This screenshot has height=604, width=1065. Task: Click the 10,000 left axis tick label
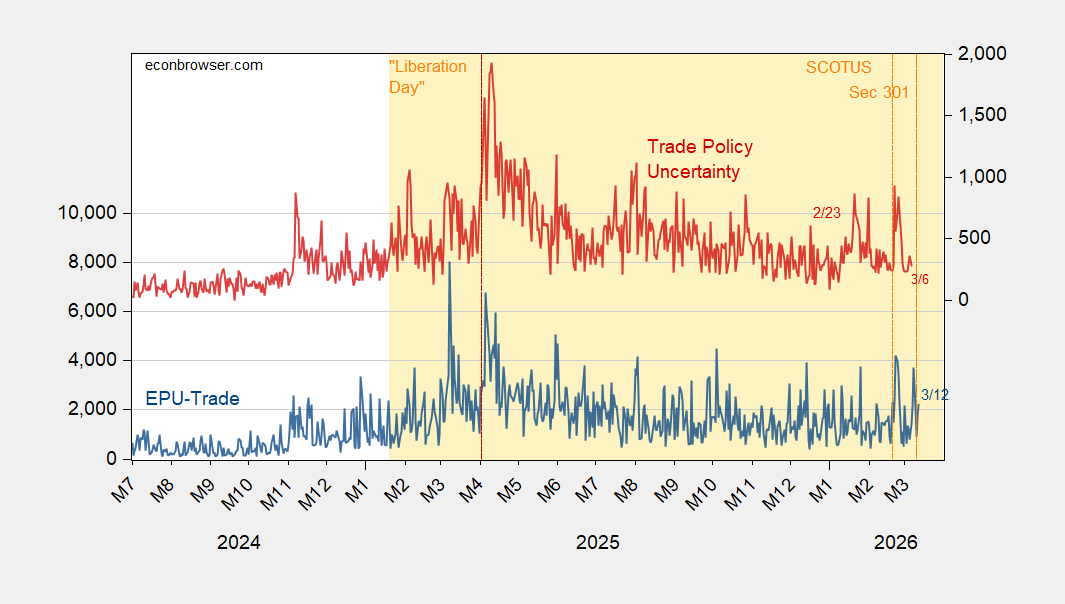pos(88,213)
